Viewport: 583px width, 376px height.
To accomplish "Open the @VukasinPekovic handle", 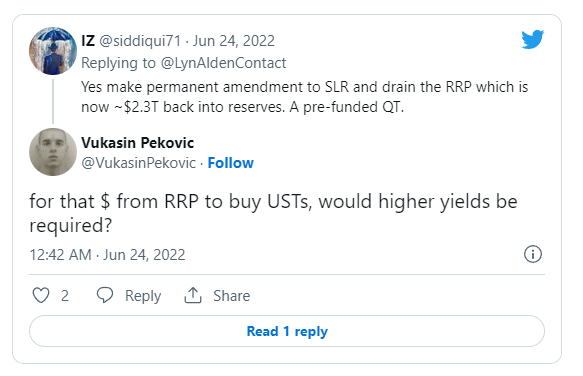I will [x=138, y=163].
